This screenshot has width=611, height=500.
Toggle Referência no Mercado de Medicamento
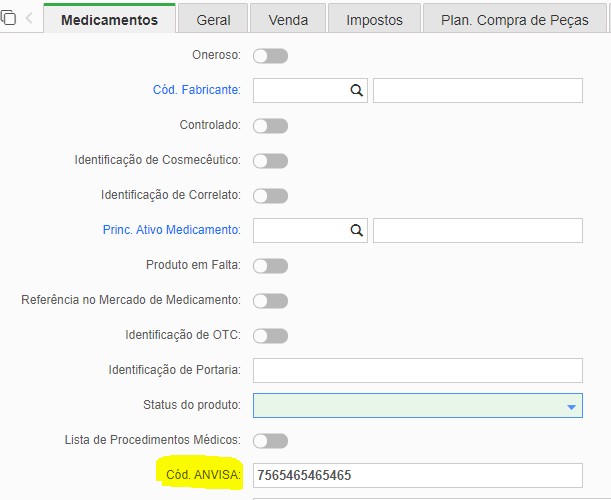(270, 301)
